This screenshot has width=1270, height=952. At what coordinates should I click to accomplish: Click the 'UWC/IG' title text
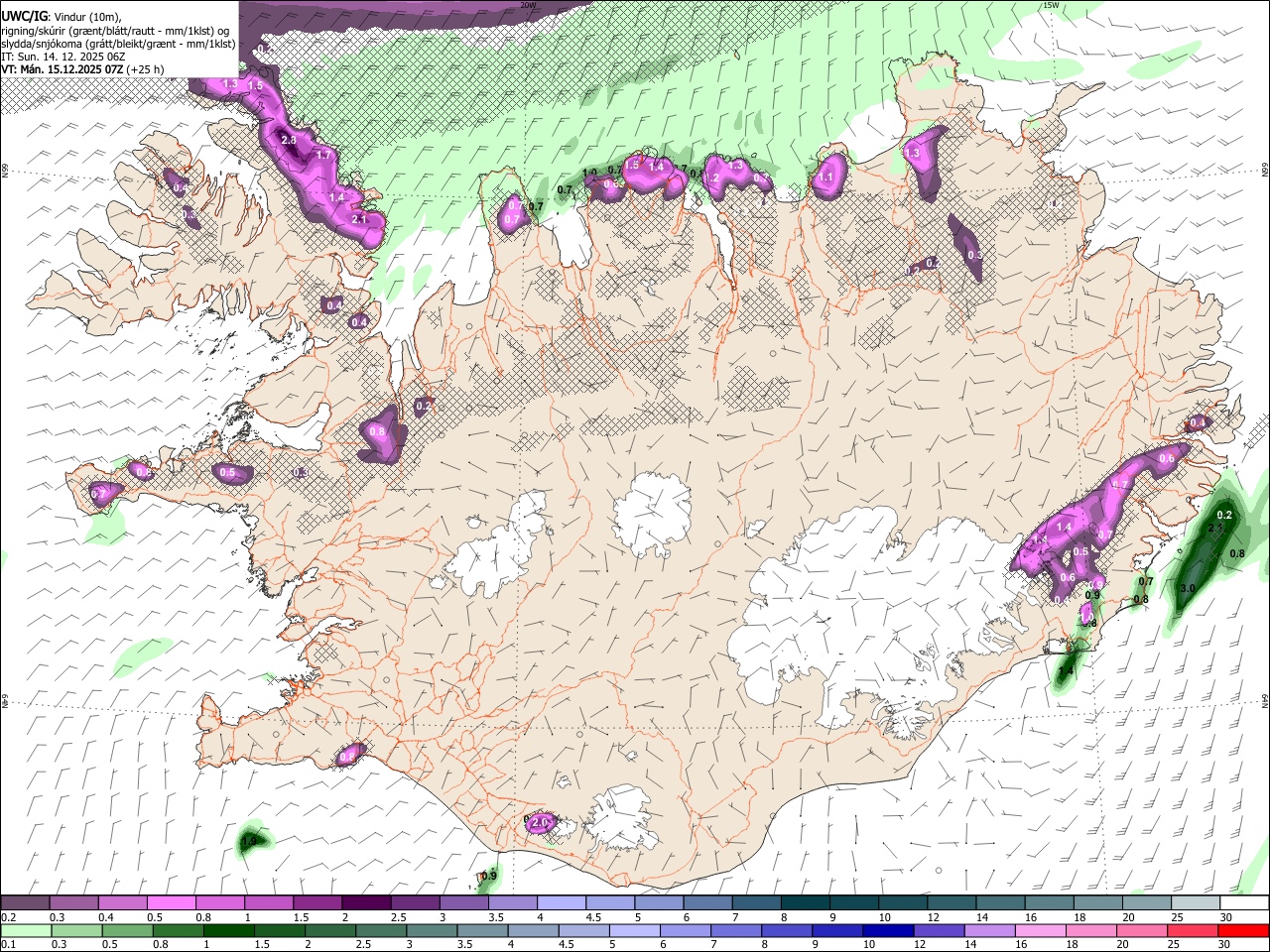[x=24, y=17]
